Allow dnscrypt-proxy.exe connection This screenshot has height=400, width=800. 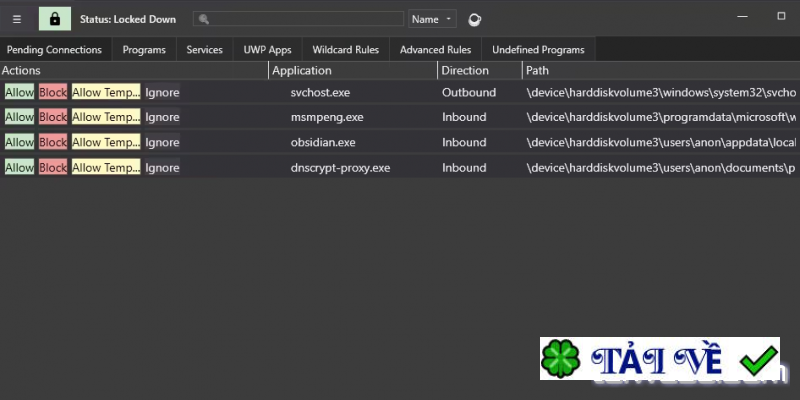coord(19,167)
